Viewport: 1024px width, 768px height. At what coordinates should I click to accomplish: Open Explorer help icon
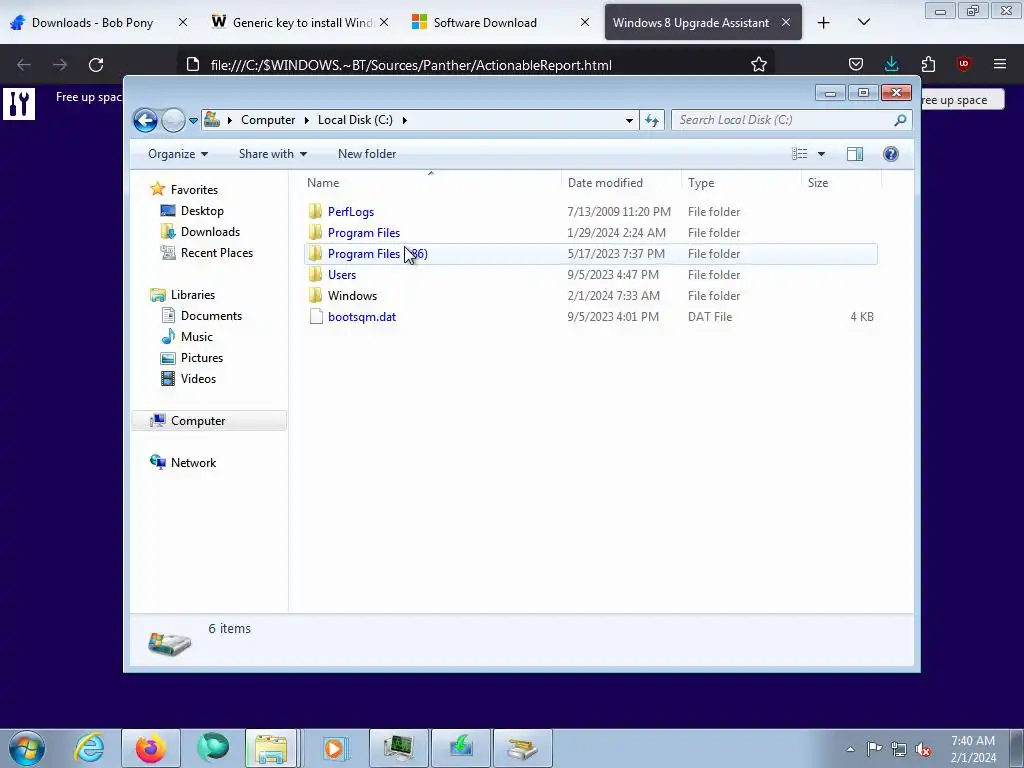[x=891, y=154]
